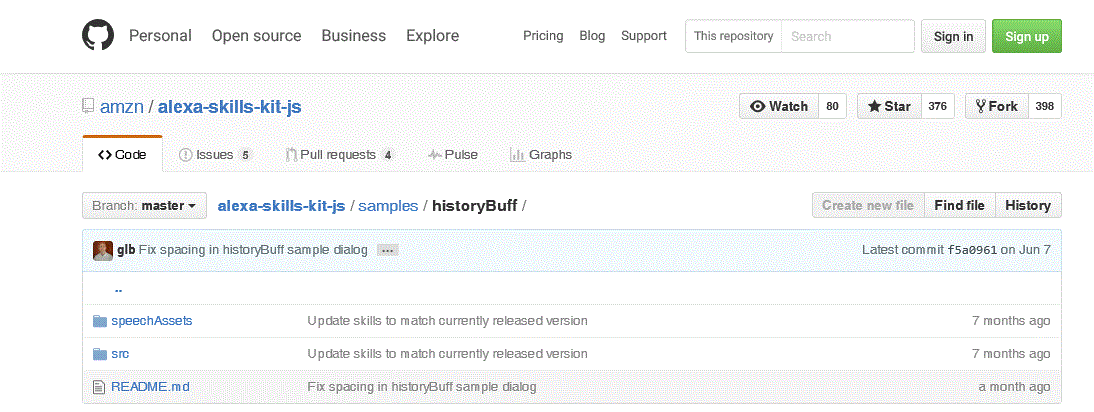Screen dimensions: 1094x412
Task: Go to the Blog page
Action: (592, 36)
